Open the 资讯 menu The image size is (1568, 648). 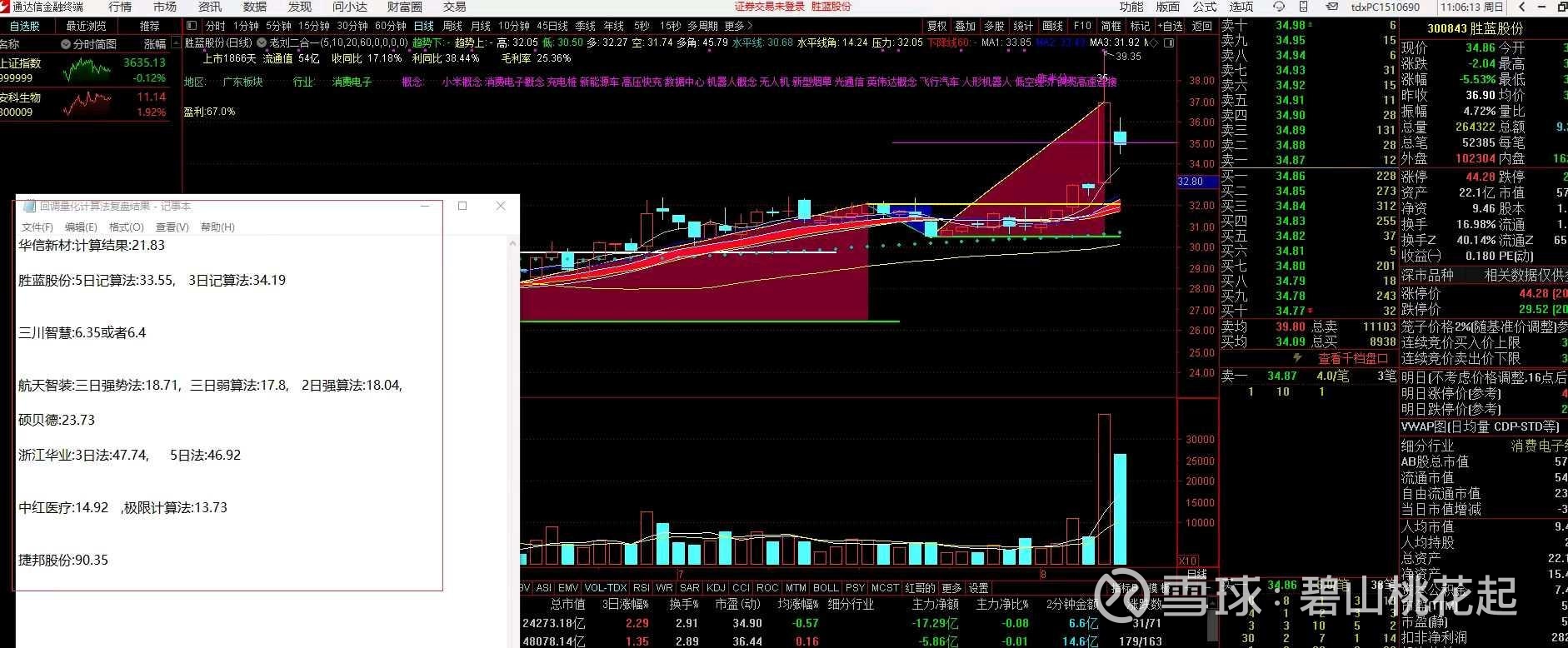[x=210, y=7]
